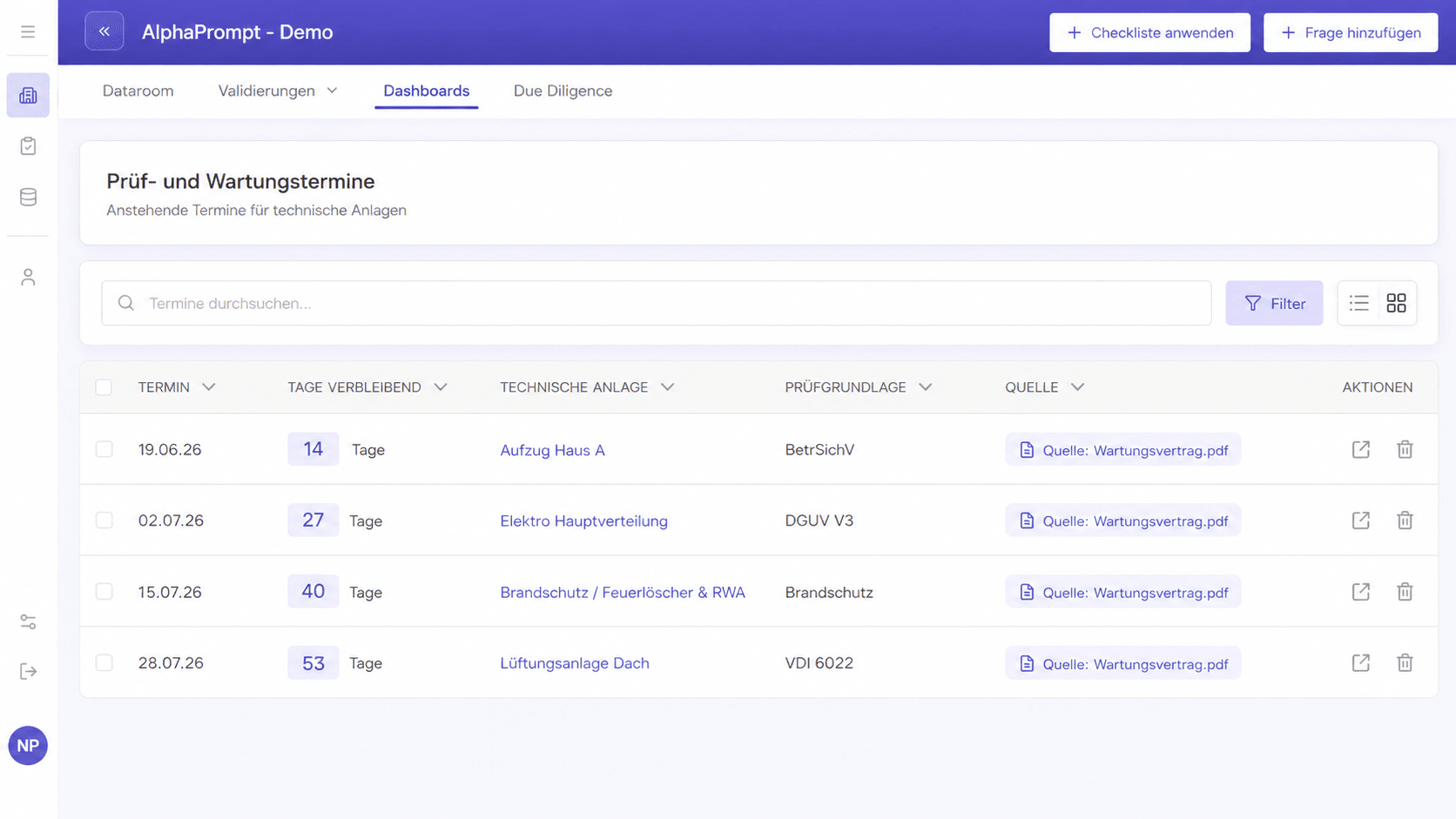
Task: Open Wartungsvertrag.pdf source for Aufzug row
Action: 1123,450
